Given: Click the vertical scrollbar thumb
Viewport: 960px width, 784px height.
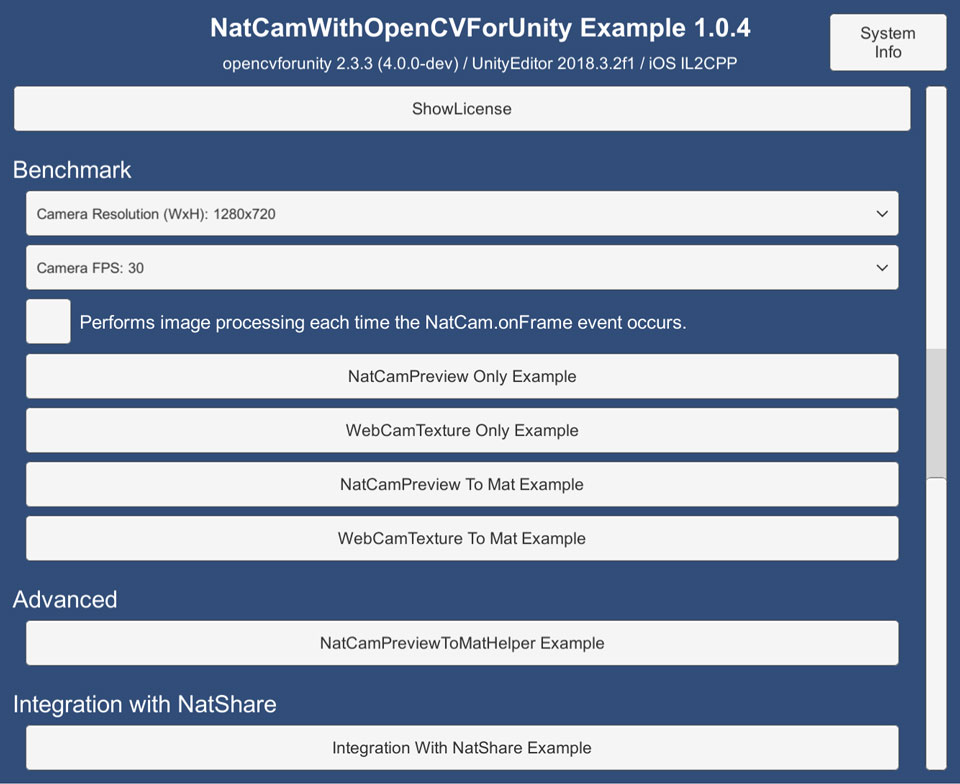Looking at the screenshot, I should point(936,413).
